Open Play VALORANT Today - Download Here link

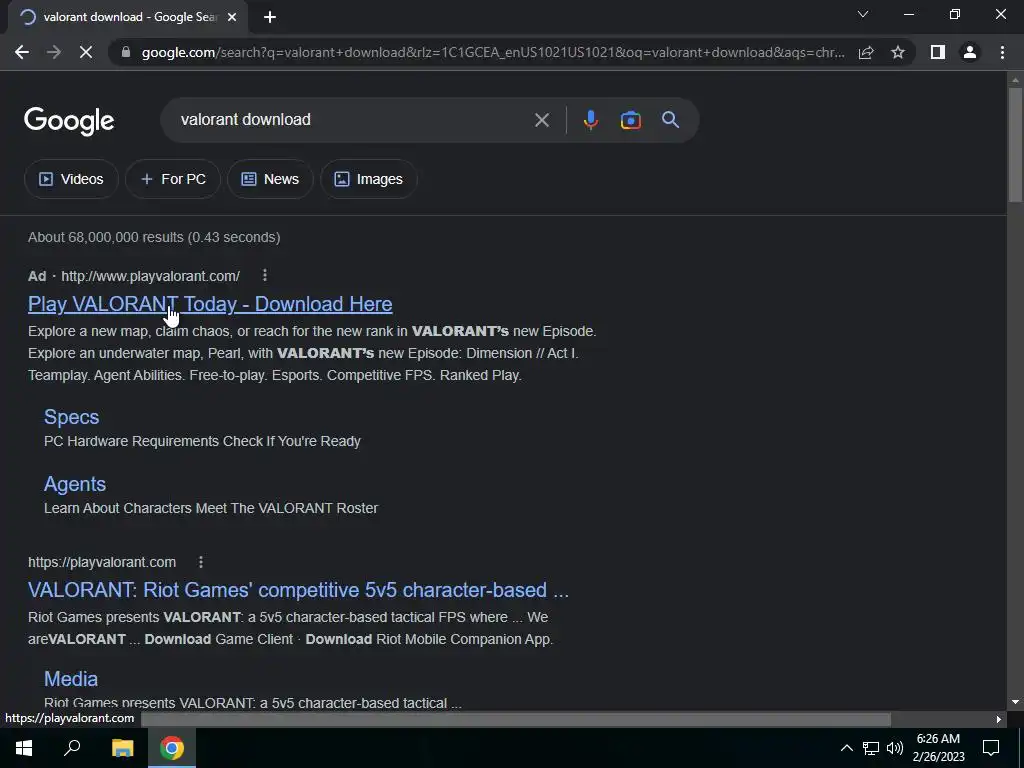(210, 304)
